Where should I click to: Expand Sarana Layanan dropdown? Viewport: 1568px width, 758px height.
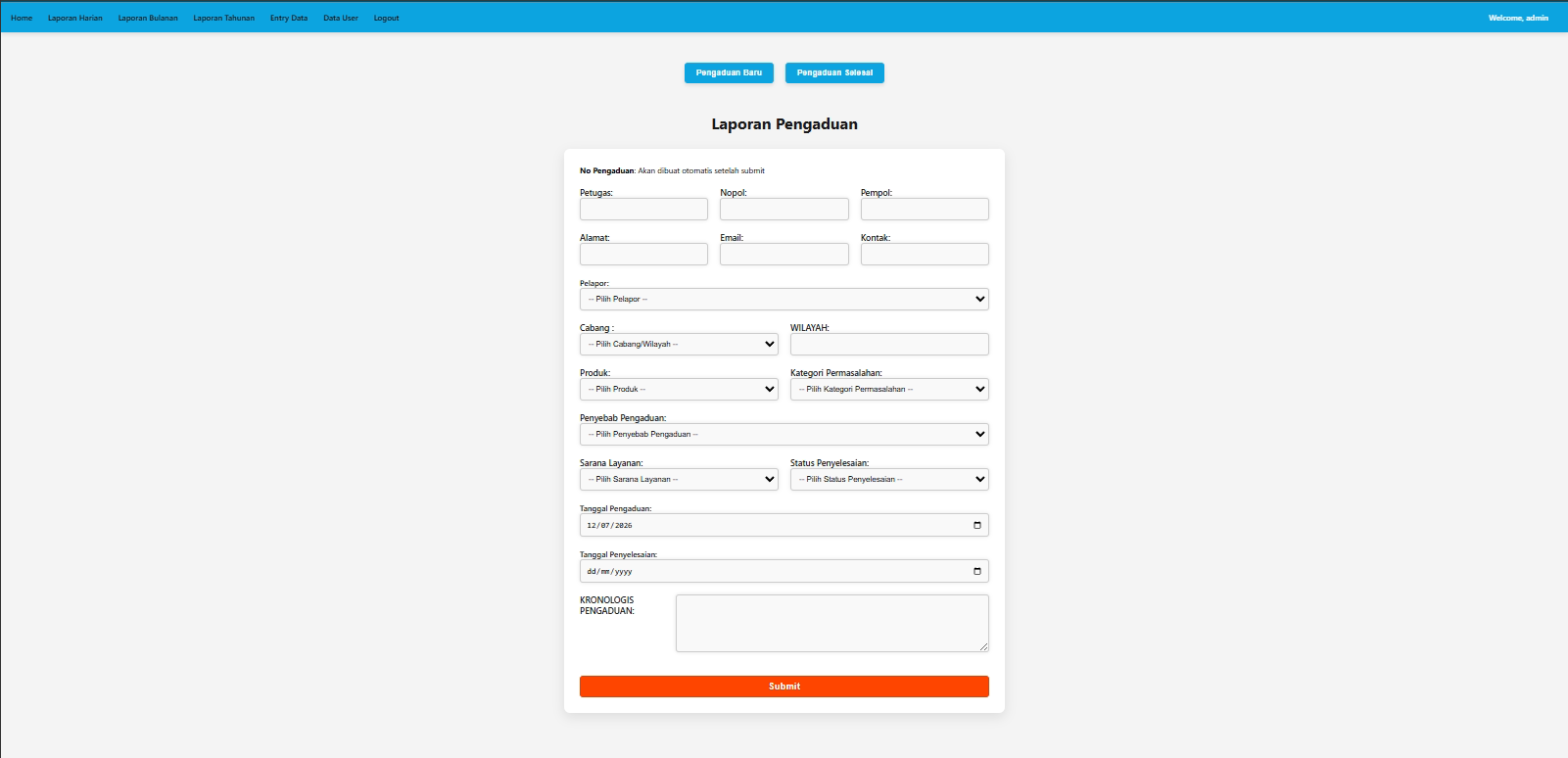point(679,479)
